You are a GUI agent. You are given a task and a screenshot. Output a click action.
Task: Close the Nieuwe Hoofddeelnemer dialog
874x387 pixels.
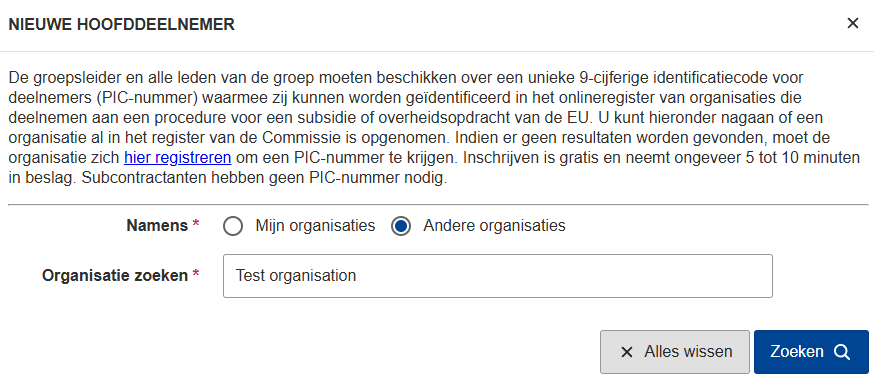(852, 23)
